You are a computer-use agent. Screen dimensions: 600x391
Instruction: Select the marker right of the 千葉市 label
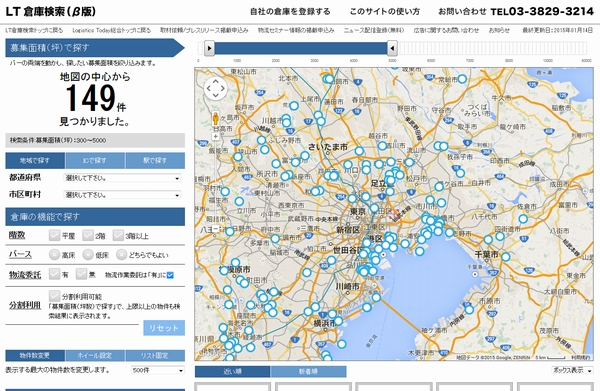[x=506, y=257]
